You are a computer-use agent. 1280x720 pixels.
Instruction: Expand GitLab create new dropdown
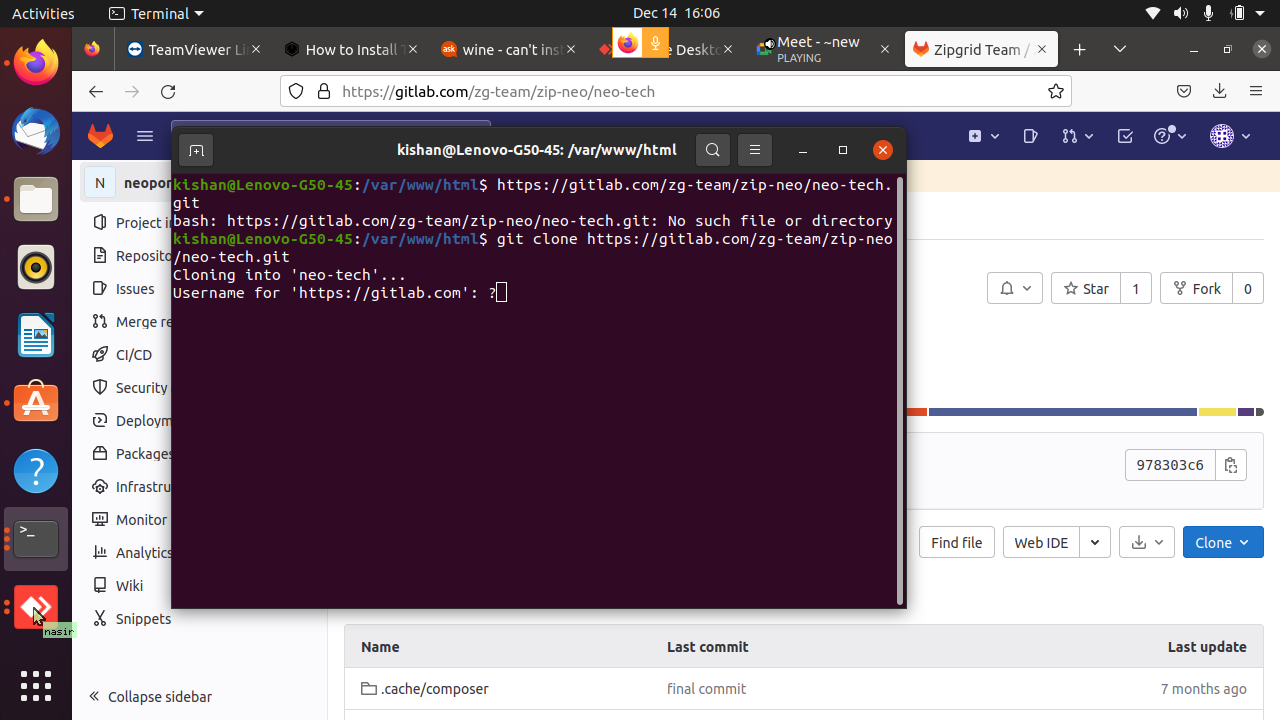point(984,136)
